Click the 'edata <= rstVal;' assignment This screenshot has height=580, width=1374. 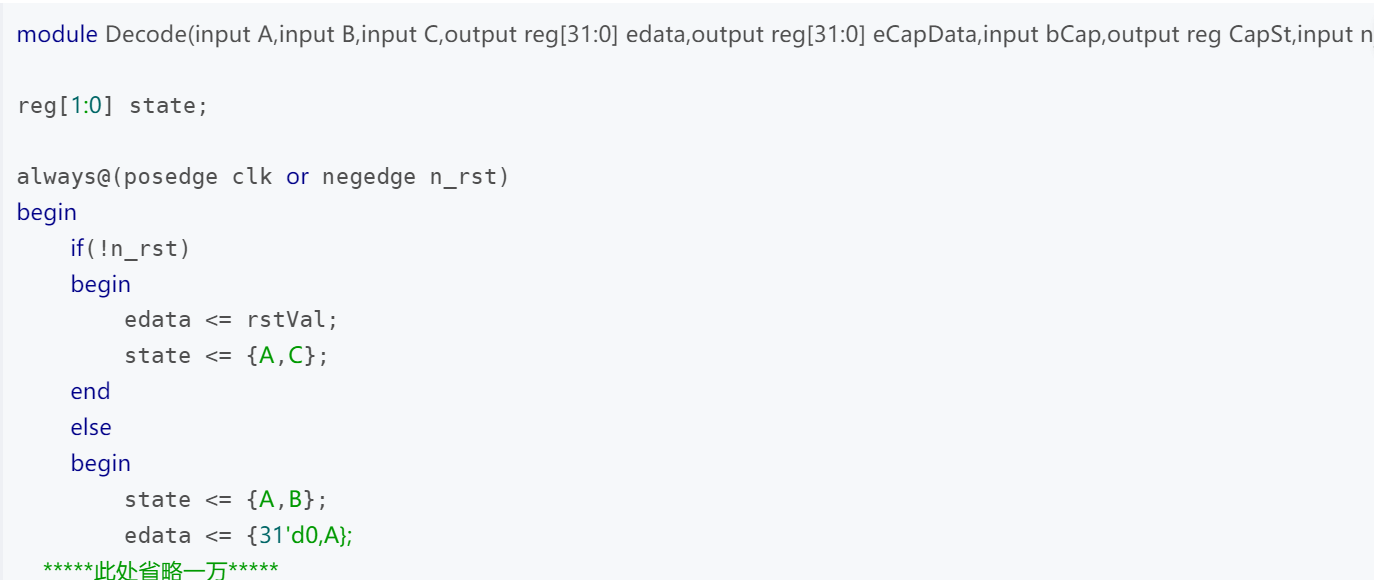click(231, 320)
